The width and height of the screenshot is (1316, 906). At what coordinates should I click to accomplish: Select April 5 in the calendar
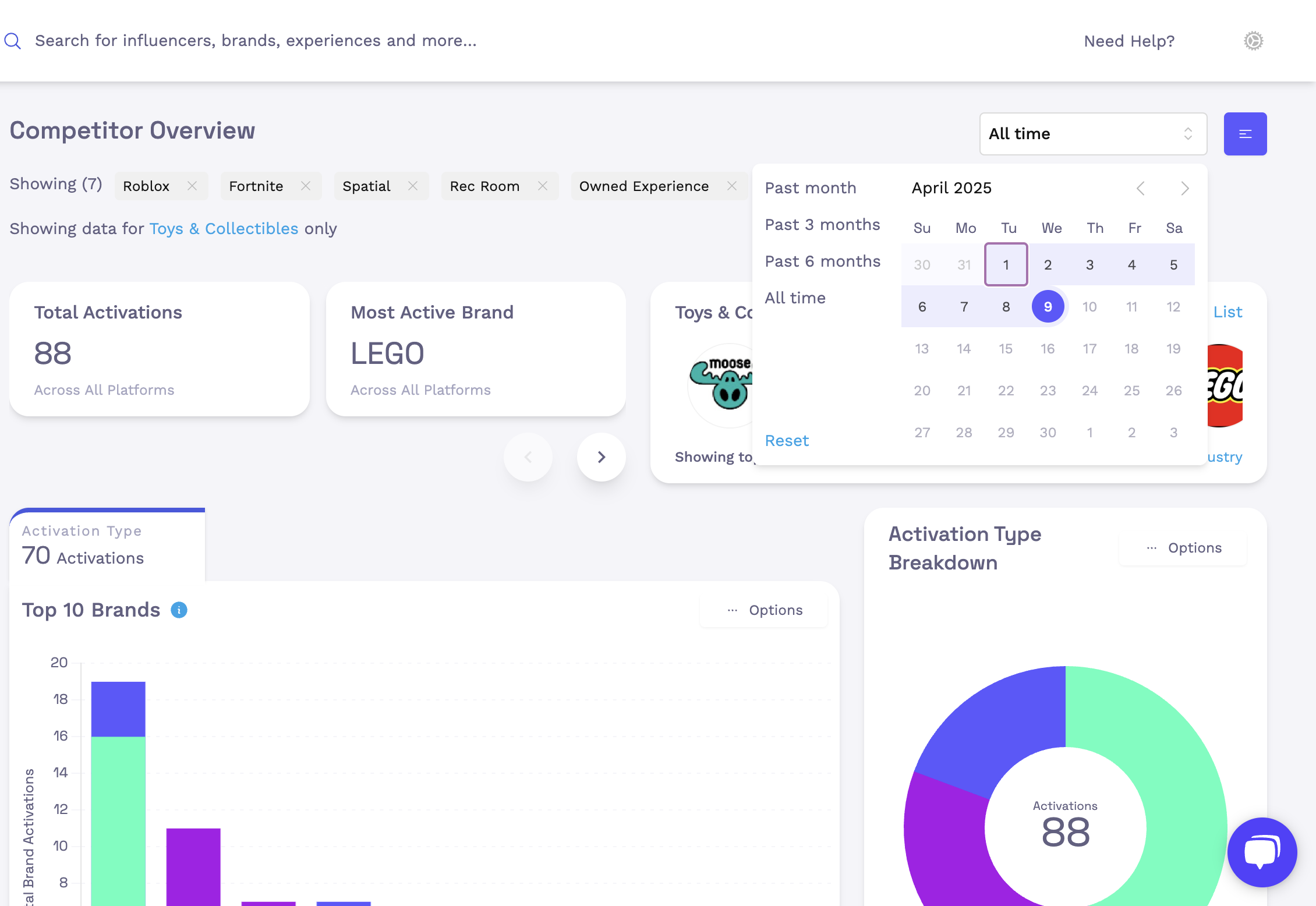[x=1173, y=265]
